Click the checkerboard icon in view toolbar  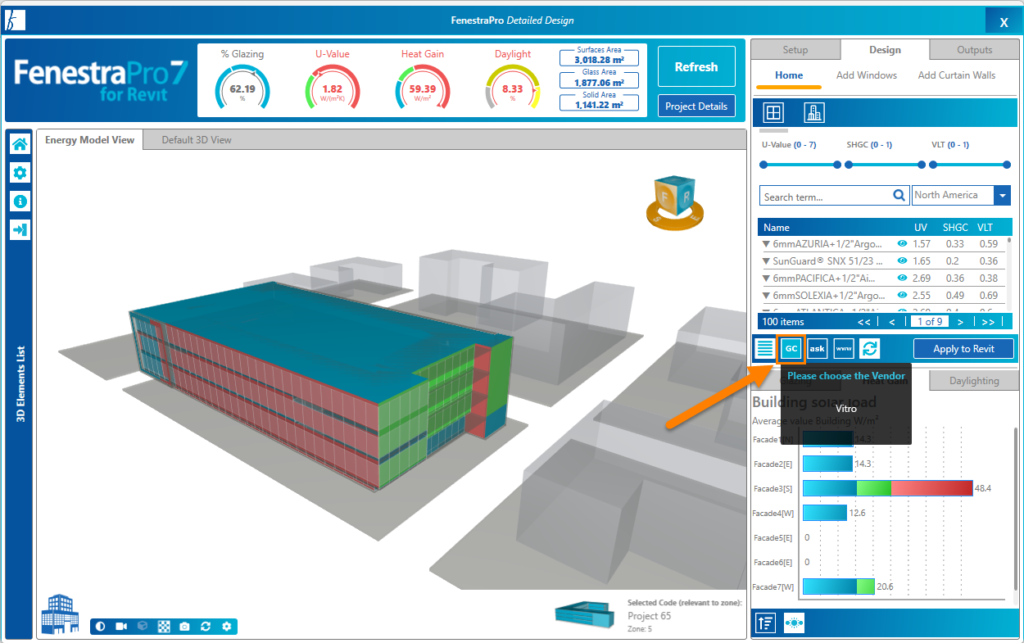coord(164,626)
